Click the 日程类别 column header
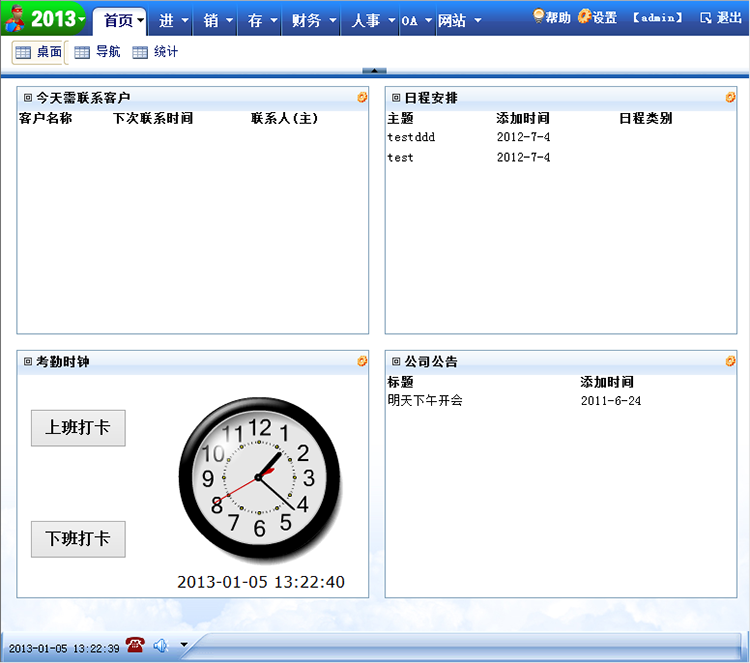Screen dimensions: 750x663 645,118
